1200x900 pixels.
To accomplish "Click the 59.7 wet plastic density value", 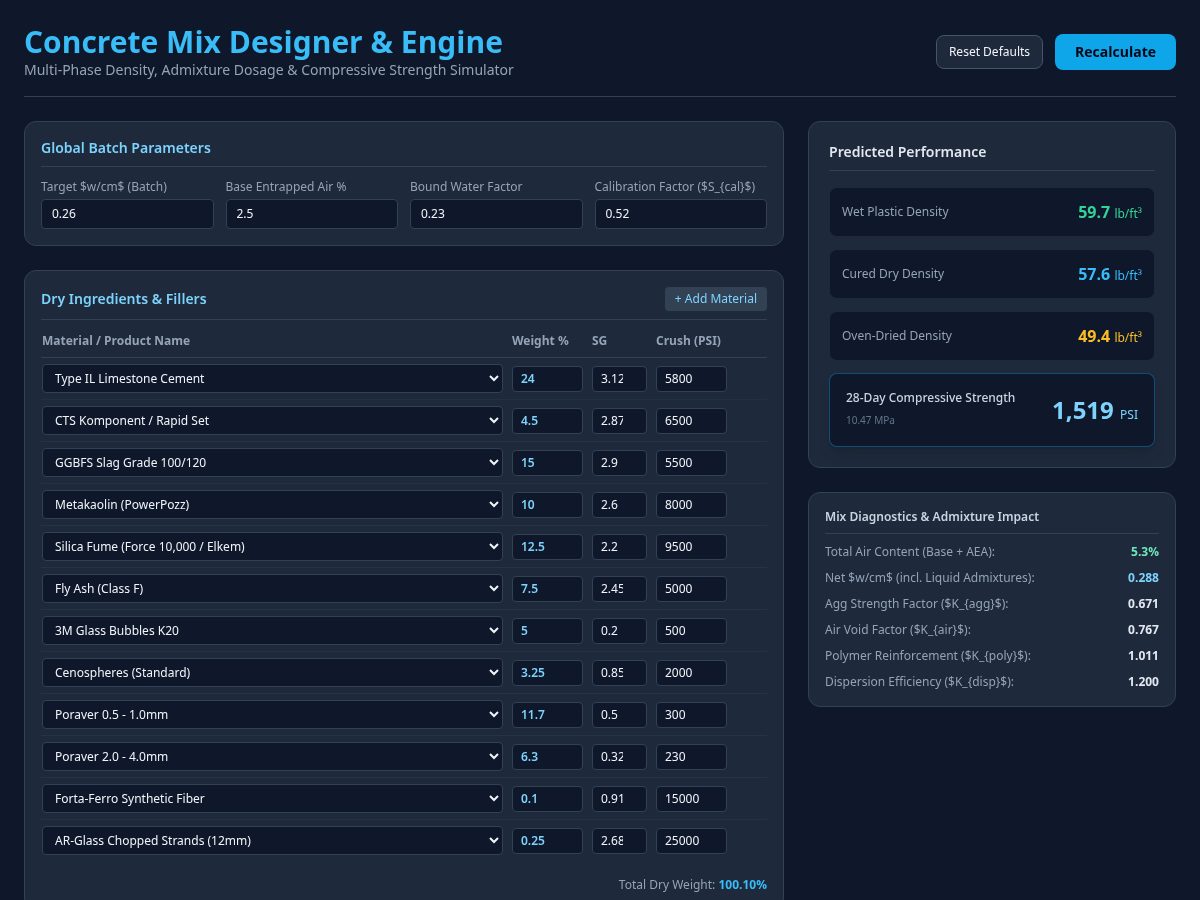I will 1110,212.
